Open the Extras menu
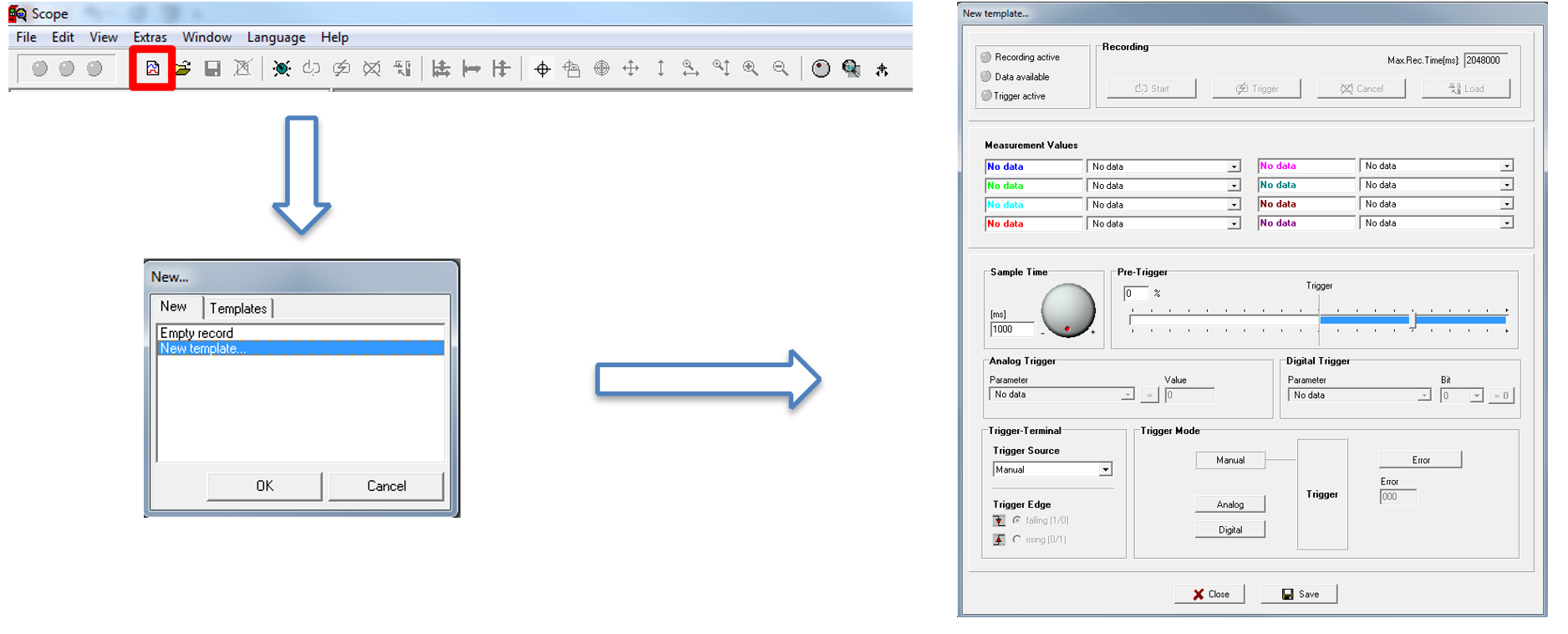The height and width of the screenshot is (634, 1568). (x=150, y=37)
